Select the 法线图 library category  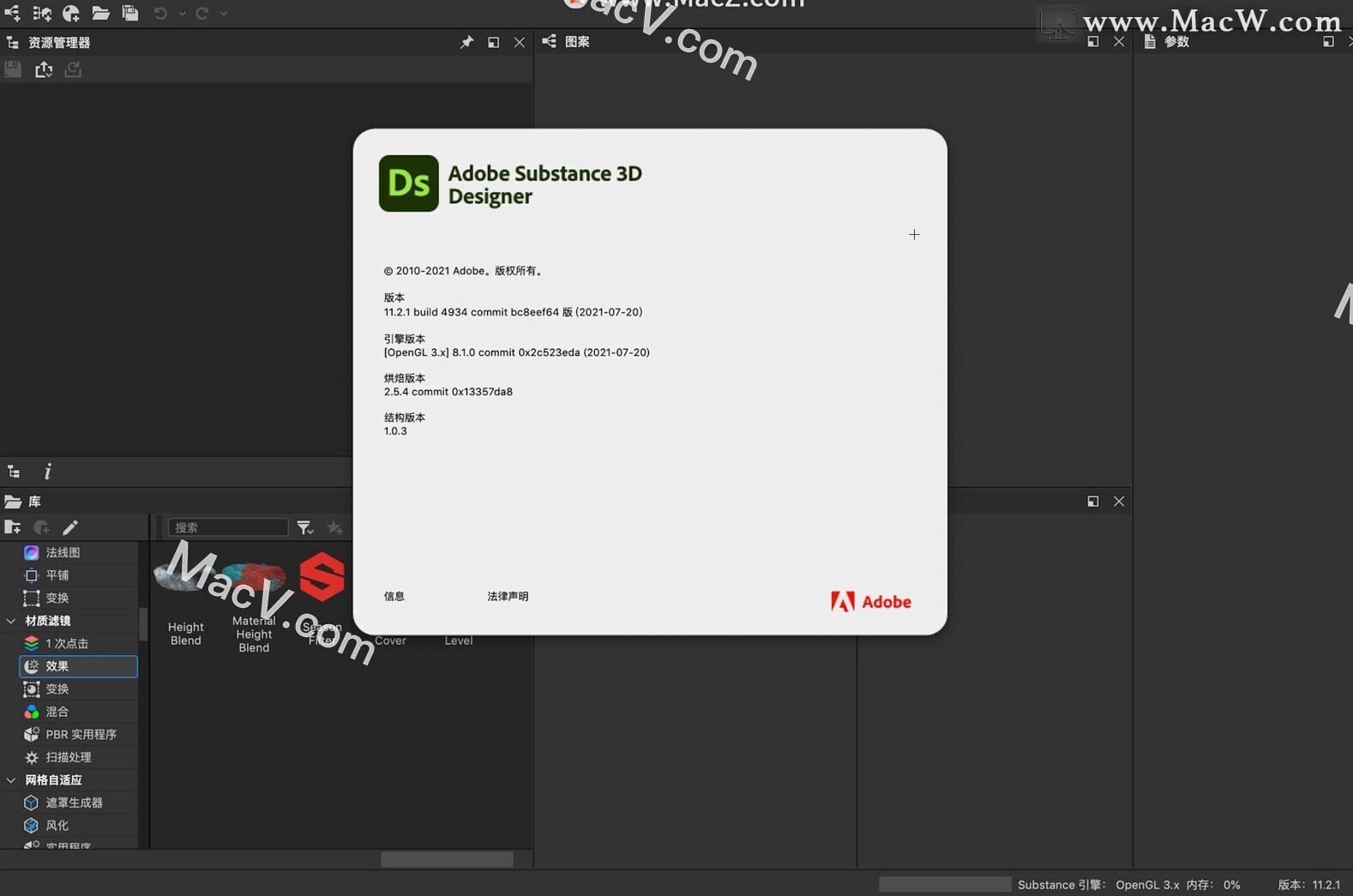(x=78, y=552)
